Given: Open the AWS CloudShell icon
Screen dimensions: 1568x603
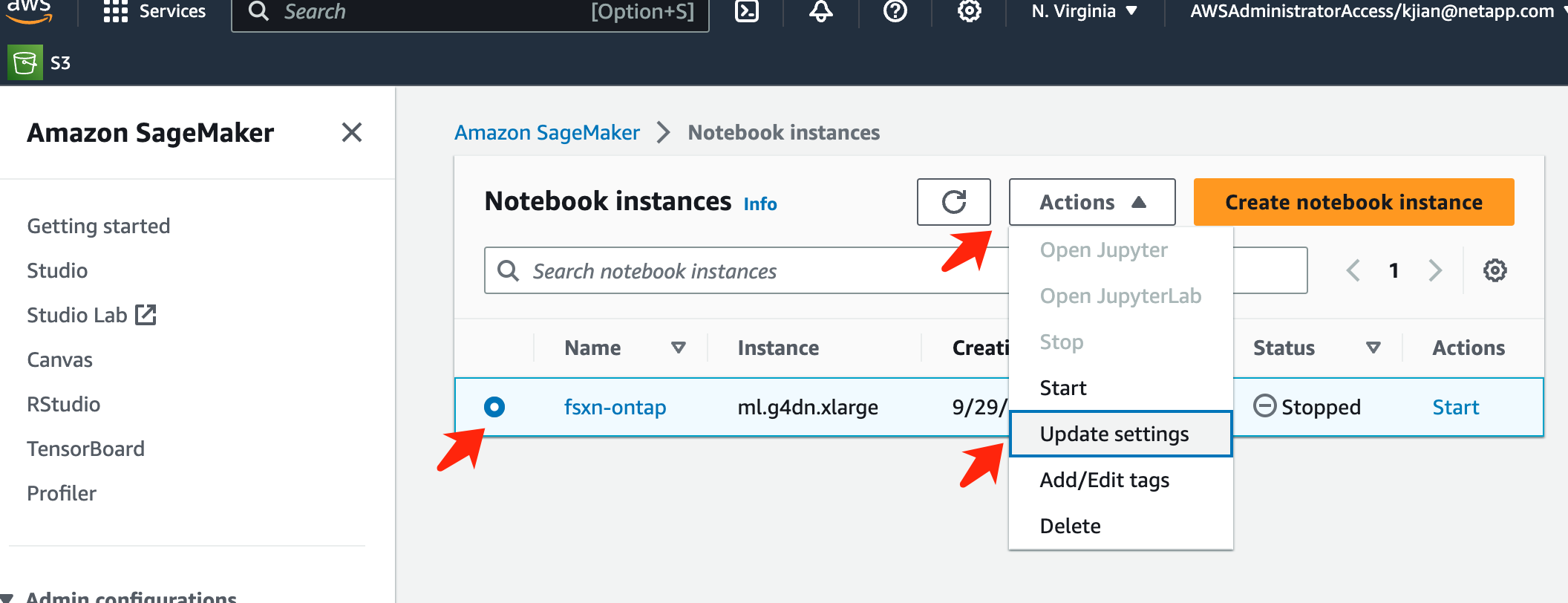Looking at the screenshot, I should (746, 11).
